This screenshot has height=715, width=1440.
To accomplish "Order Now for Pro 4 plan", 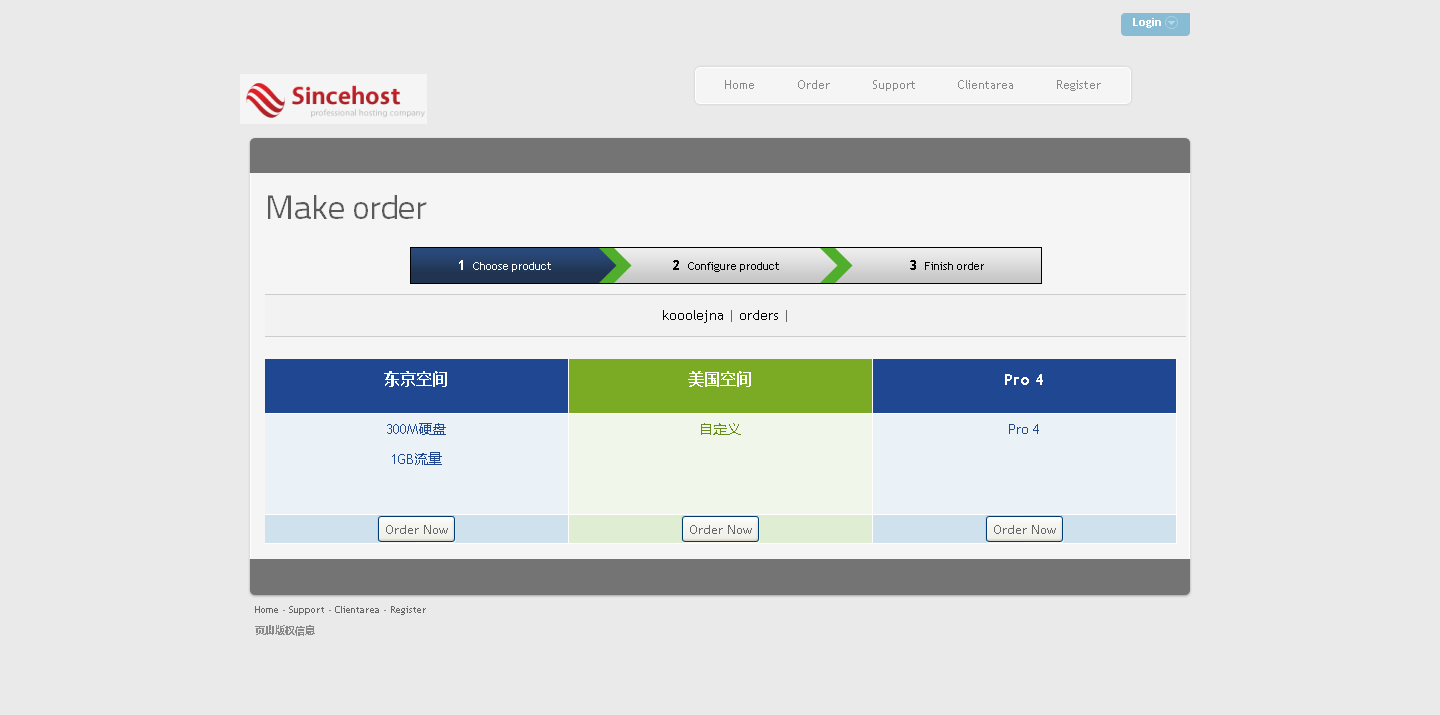I will pyautogui.click(x=1024, y=529).
